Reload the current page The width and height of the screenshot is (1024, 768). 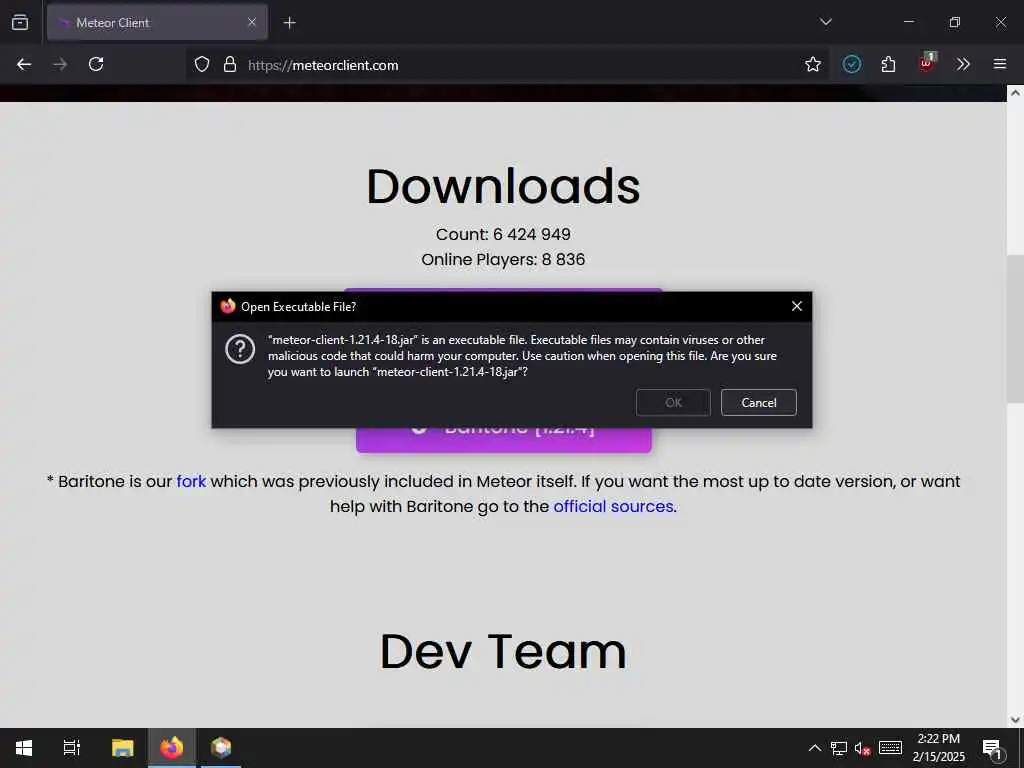pos(96,64)
